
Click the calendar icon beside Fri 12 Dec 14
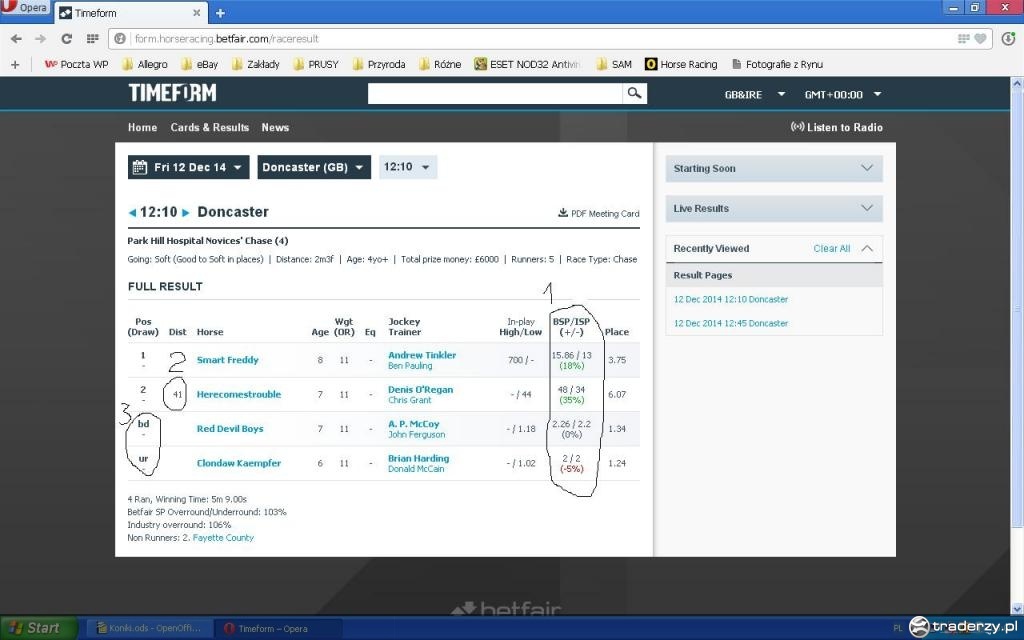point(139,167)
